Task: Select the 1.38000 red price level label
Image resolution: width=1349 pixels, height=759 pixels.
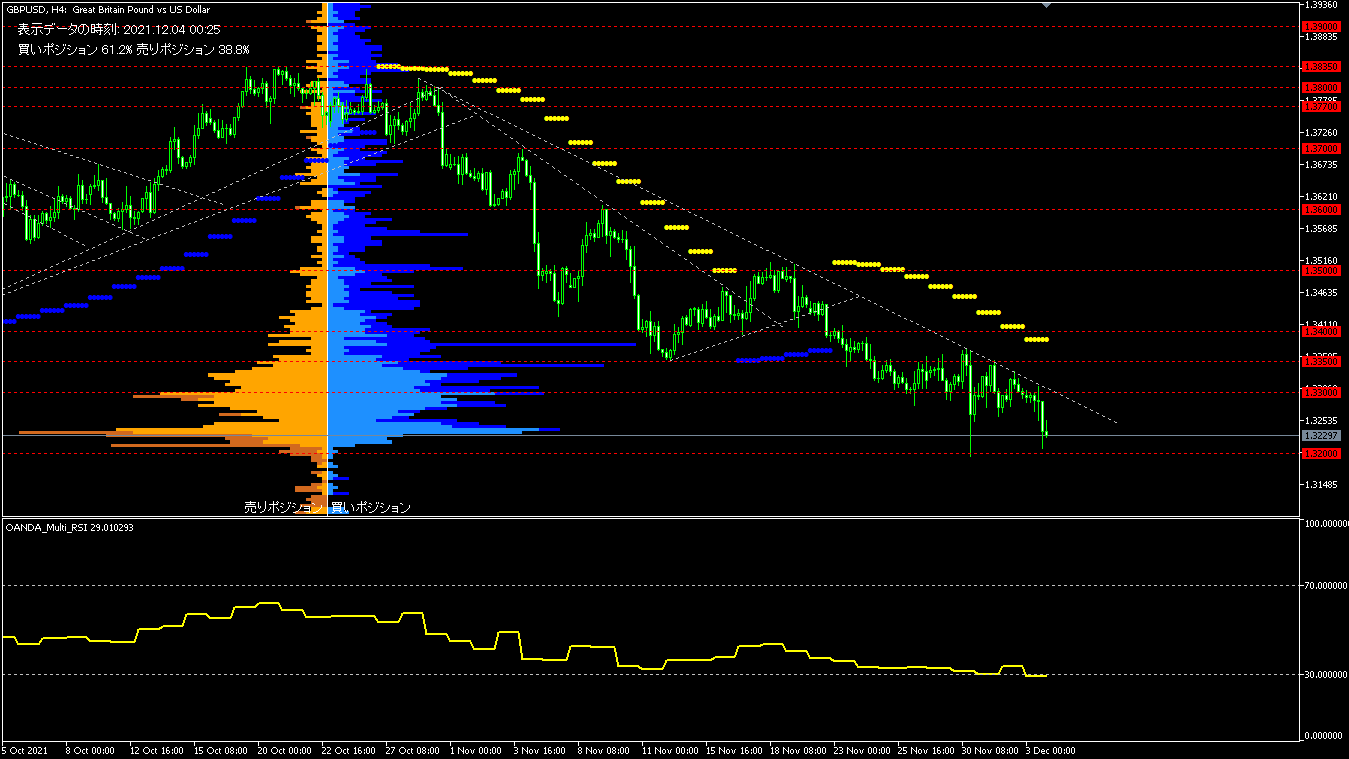Action: (x=1322, y=87)
